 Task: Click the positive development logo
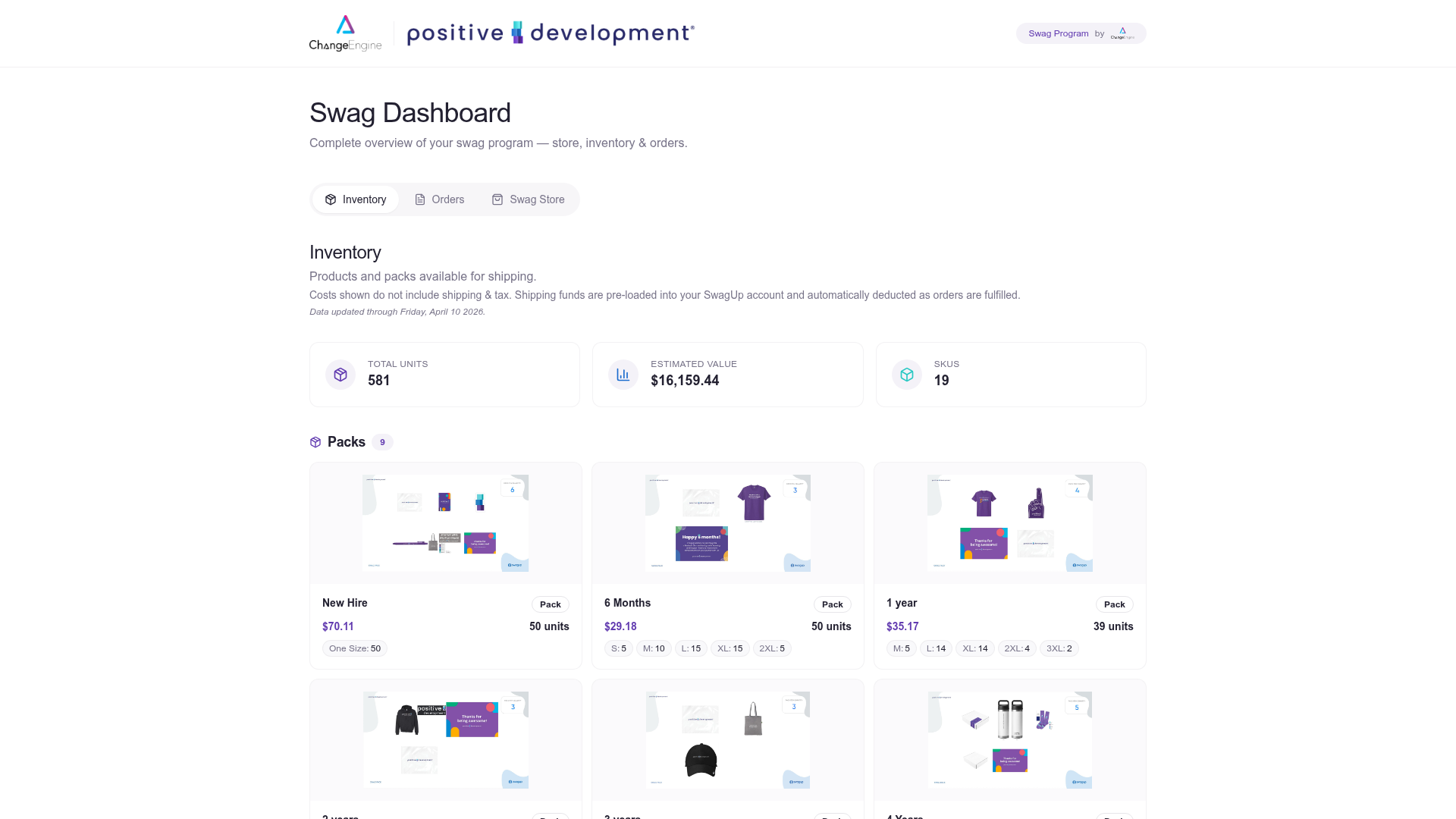coord(551,33)
